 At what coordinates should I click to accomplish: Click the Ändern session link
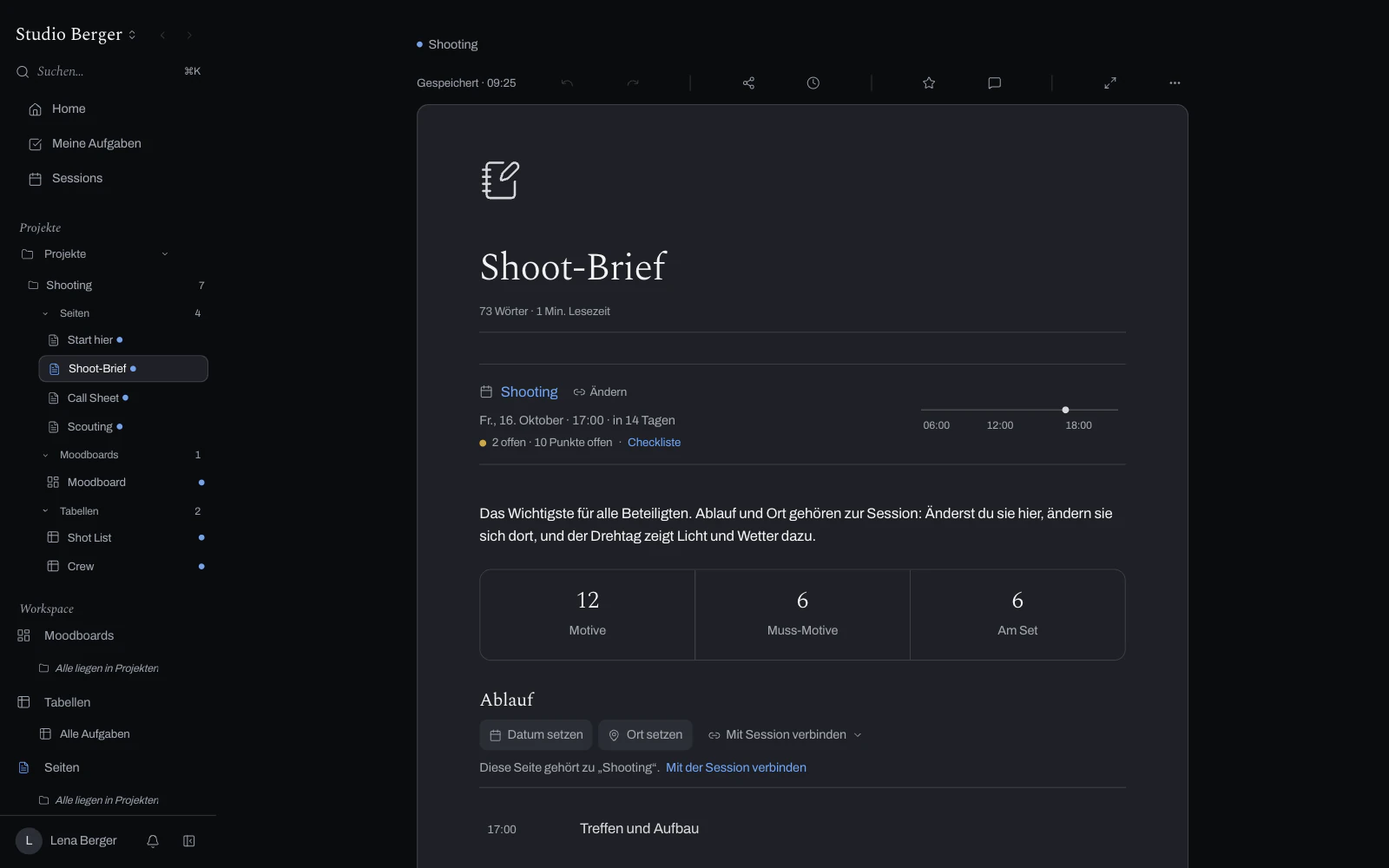tap(600, 392)
